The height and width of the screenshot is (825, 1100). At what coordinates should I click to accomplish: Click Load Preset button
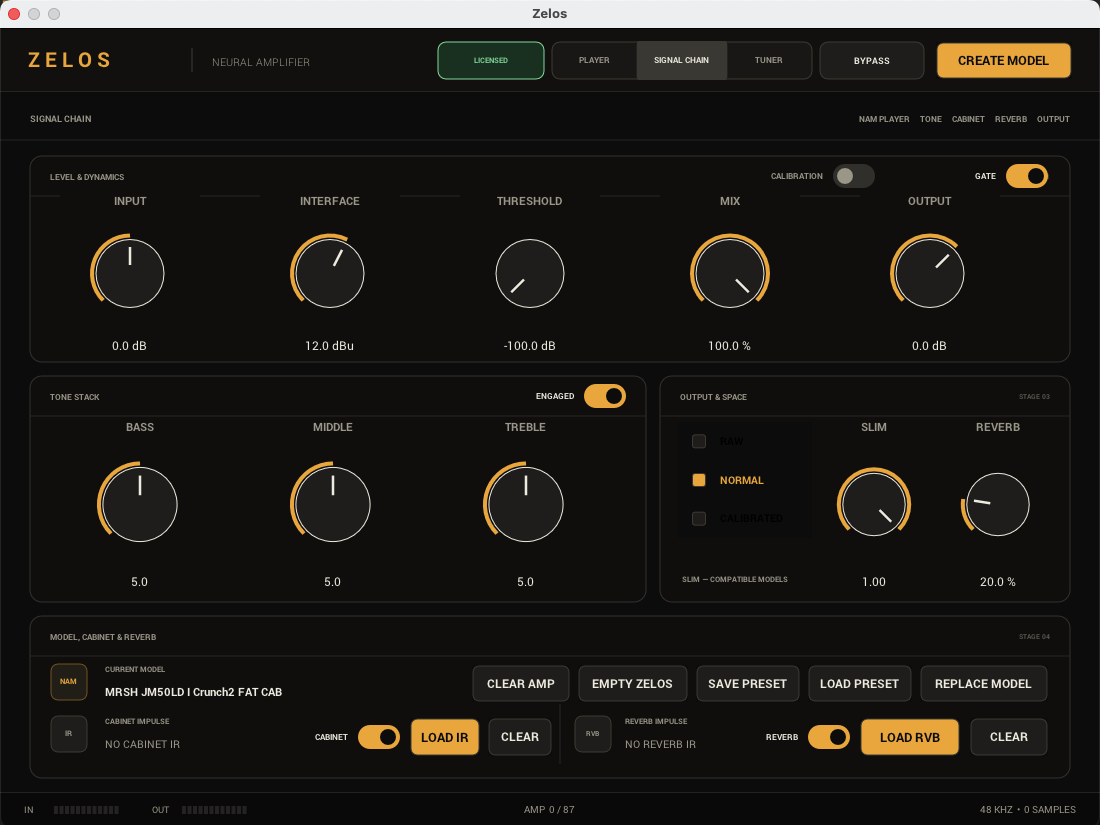(859, 684)
